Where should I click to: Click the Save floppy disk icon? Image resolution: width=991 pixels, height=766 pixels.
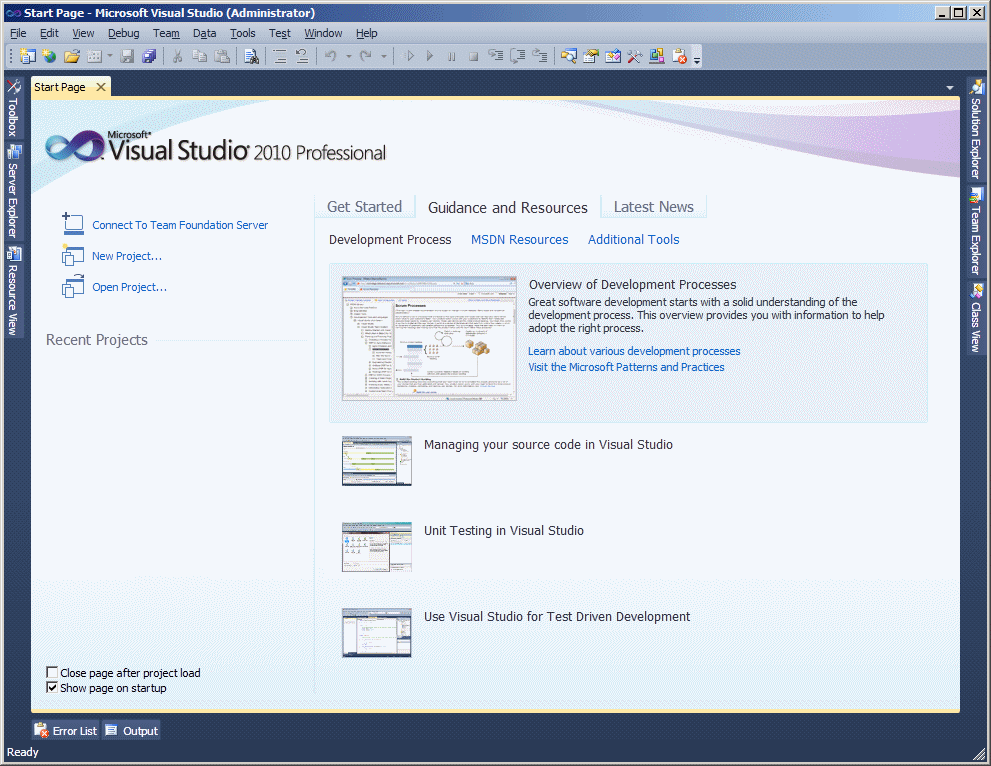point(127,56)
